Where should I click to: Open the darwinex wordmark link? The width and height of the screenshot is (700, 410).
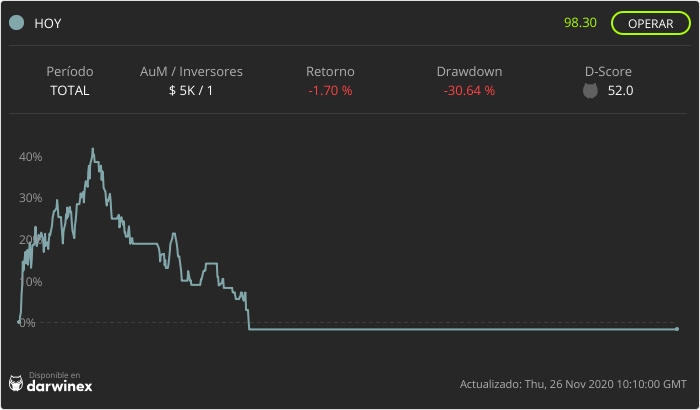[x=59, y=386]
